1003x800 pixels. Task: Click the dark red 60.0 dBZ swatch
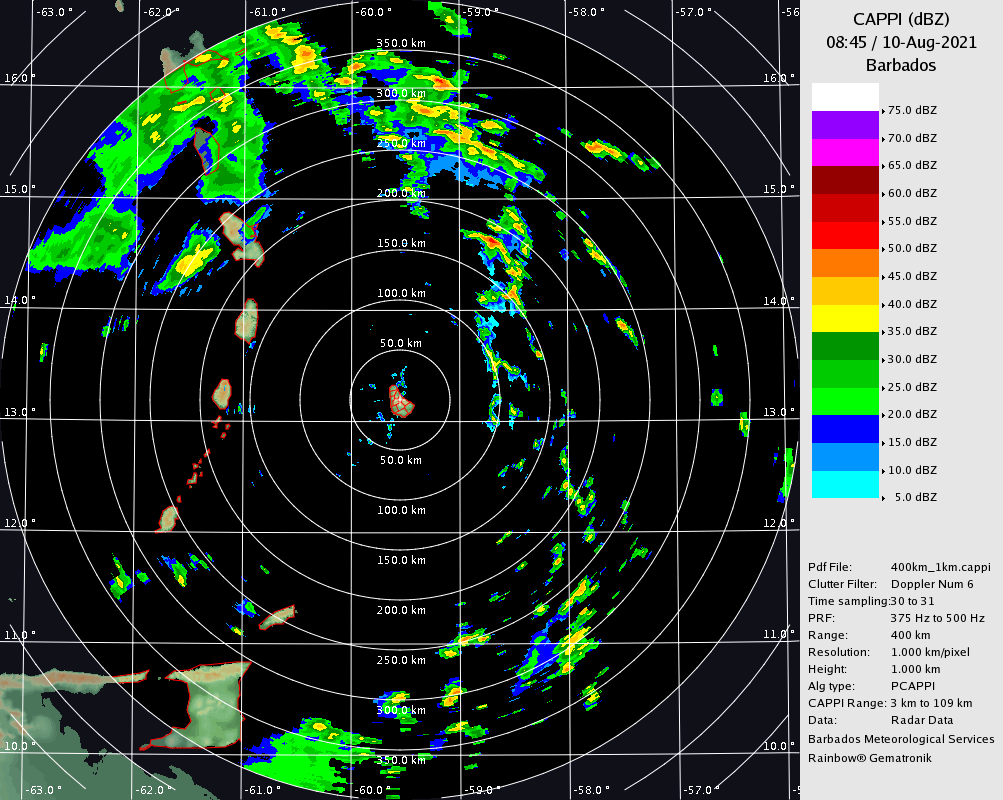pyautogui.click(x=845, y=180)
